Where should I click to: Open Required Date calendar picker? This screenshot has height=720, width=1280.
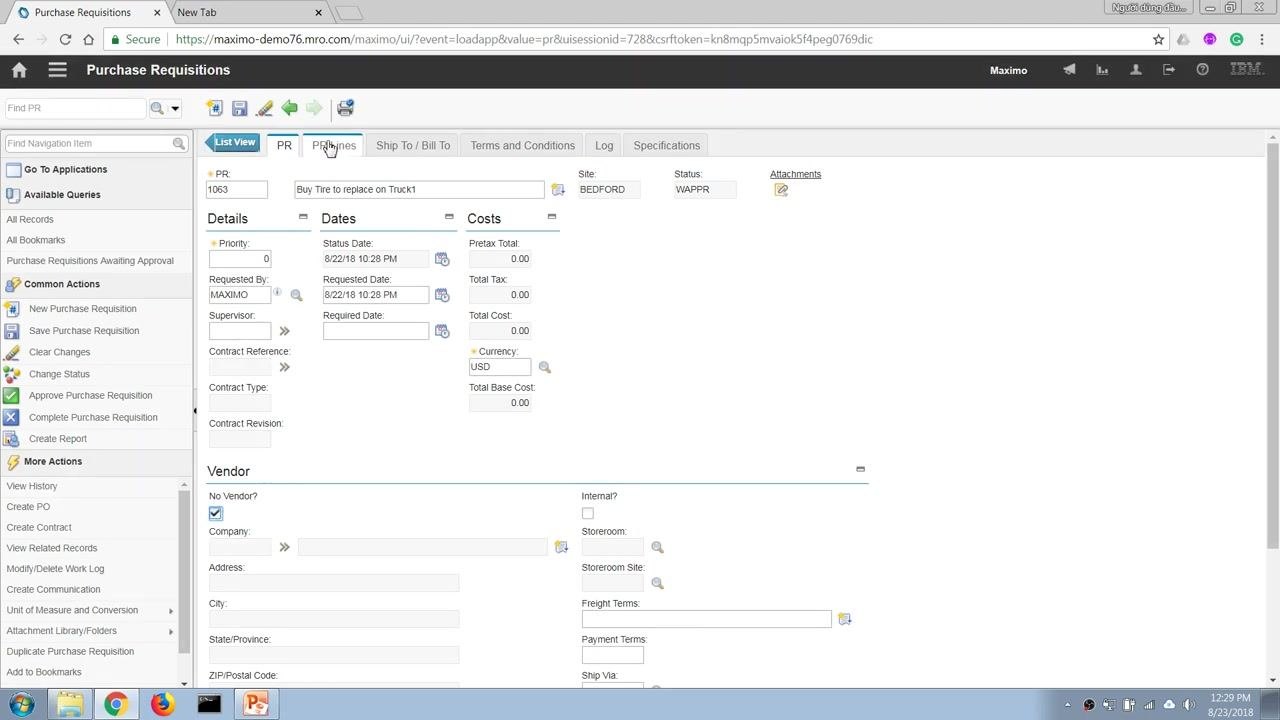[x=442, y=331]
